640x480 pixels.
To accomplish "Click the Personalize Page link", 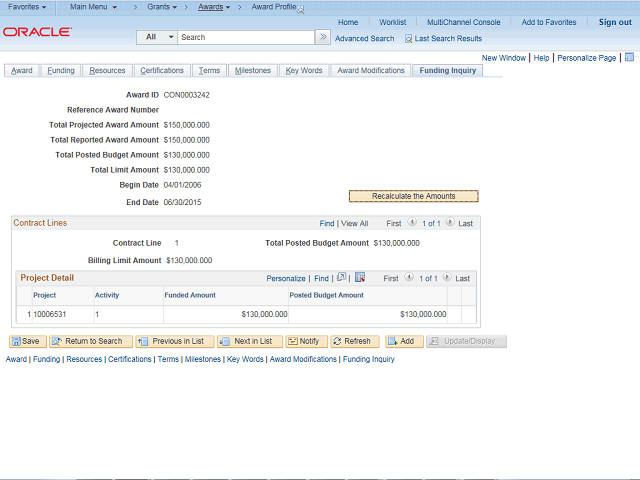I will (587, 58).
